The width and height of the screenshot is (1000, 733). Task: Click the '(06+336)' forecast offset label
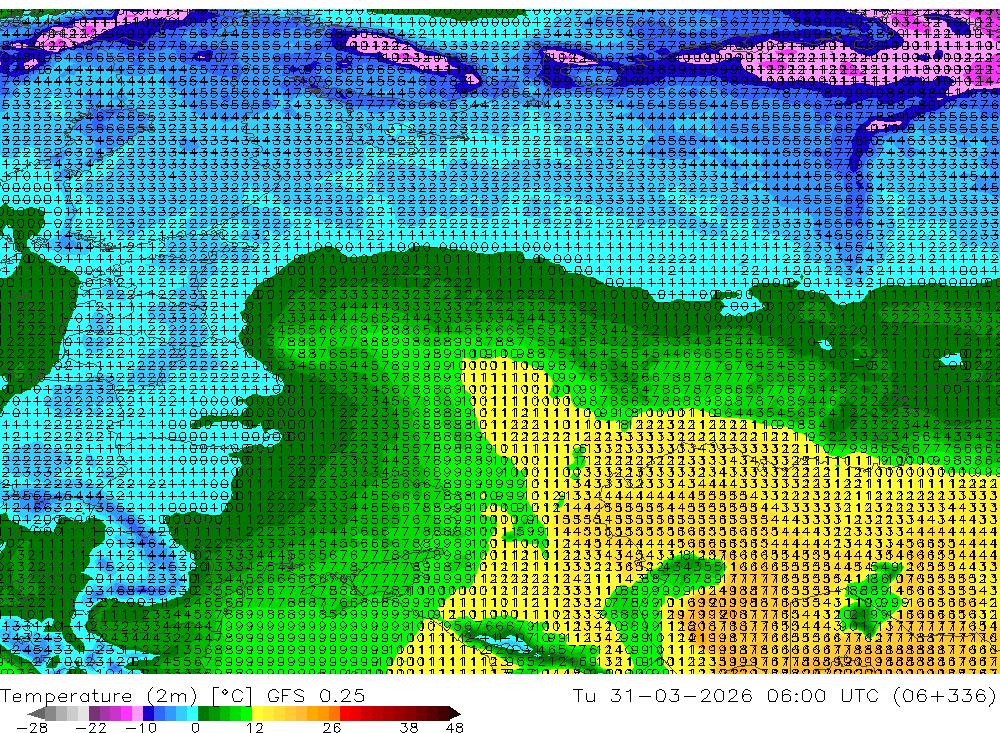click(944, 695)
